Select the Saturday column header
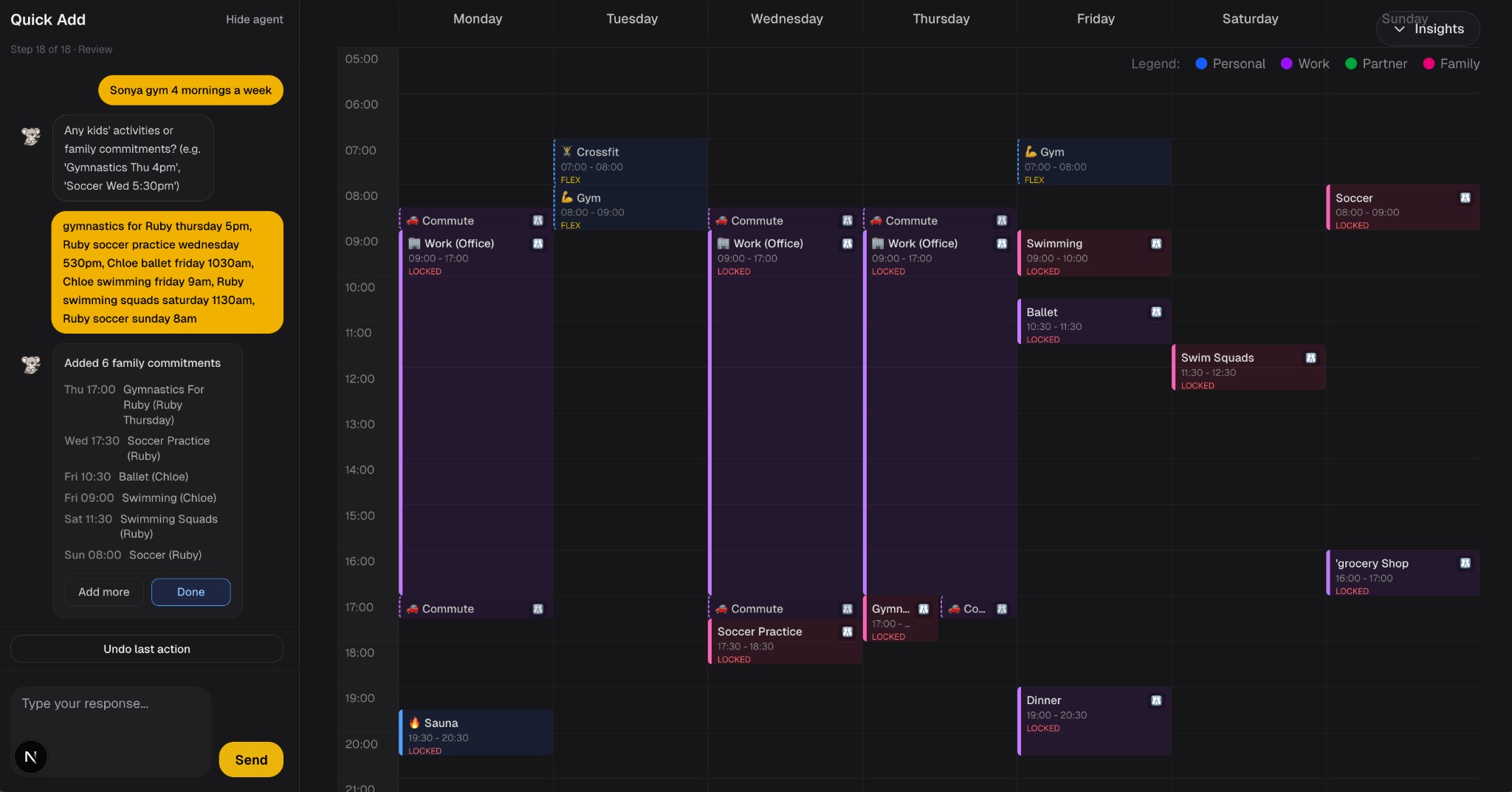 pos(1249,18)
